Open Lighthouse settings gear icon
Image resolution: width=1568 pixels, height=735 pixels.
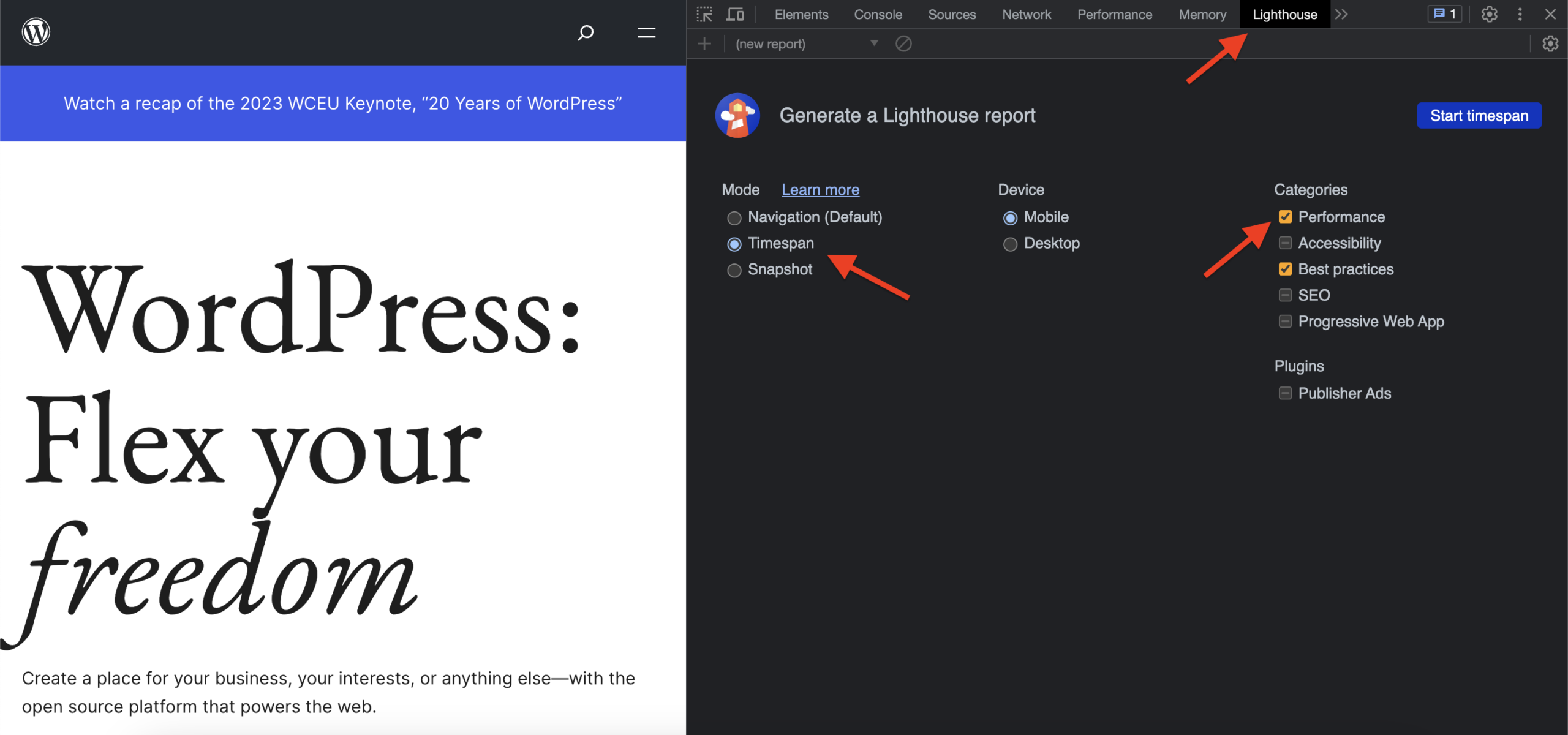(1550, 43)
